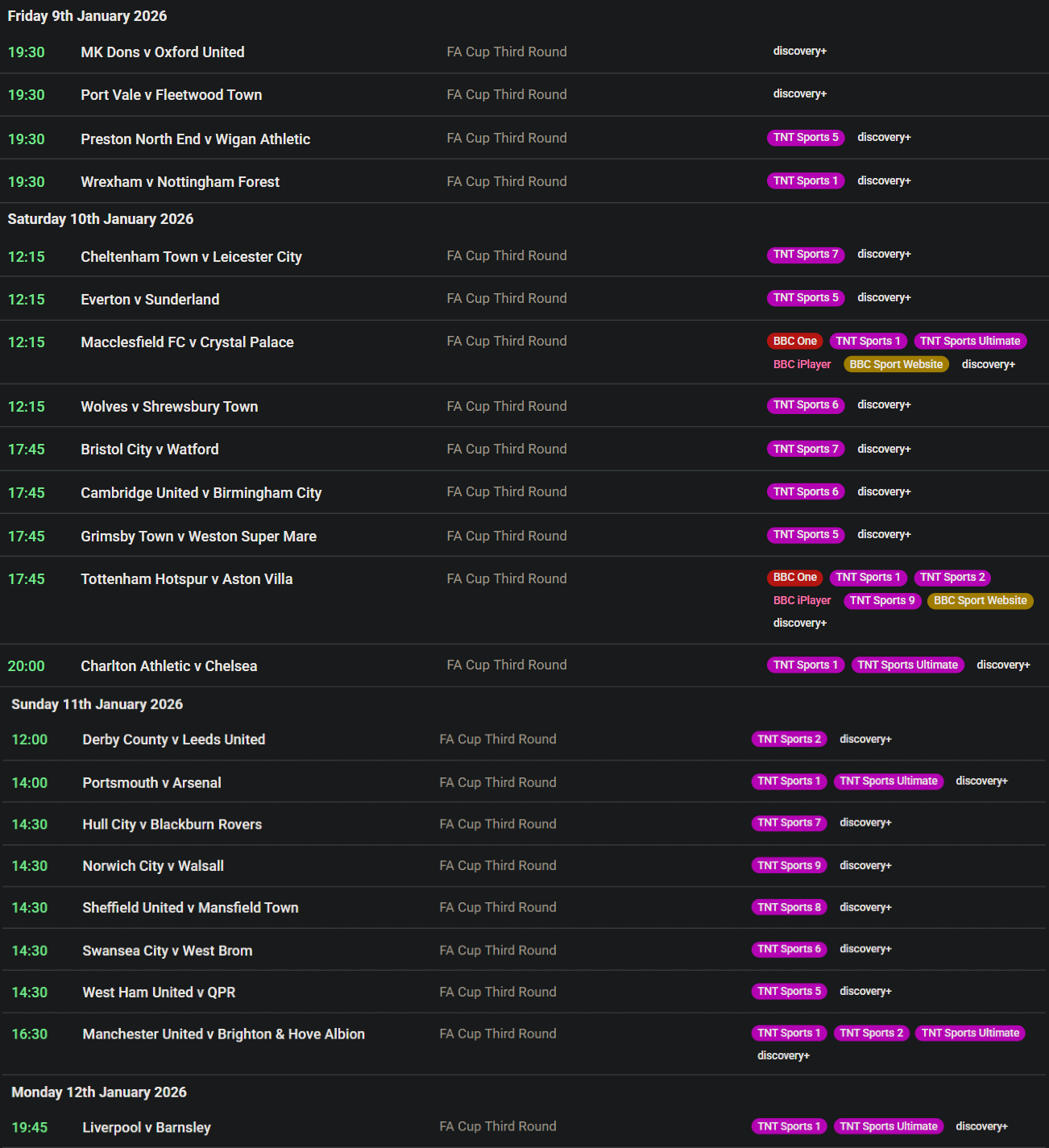This screenshot has width=1049, height=1148.
Task: Click the Swansea City v West Brom match
Action: (168, 951)
